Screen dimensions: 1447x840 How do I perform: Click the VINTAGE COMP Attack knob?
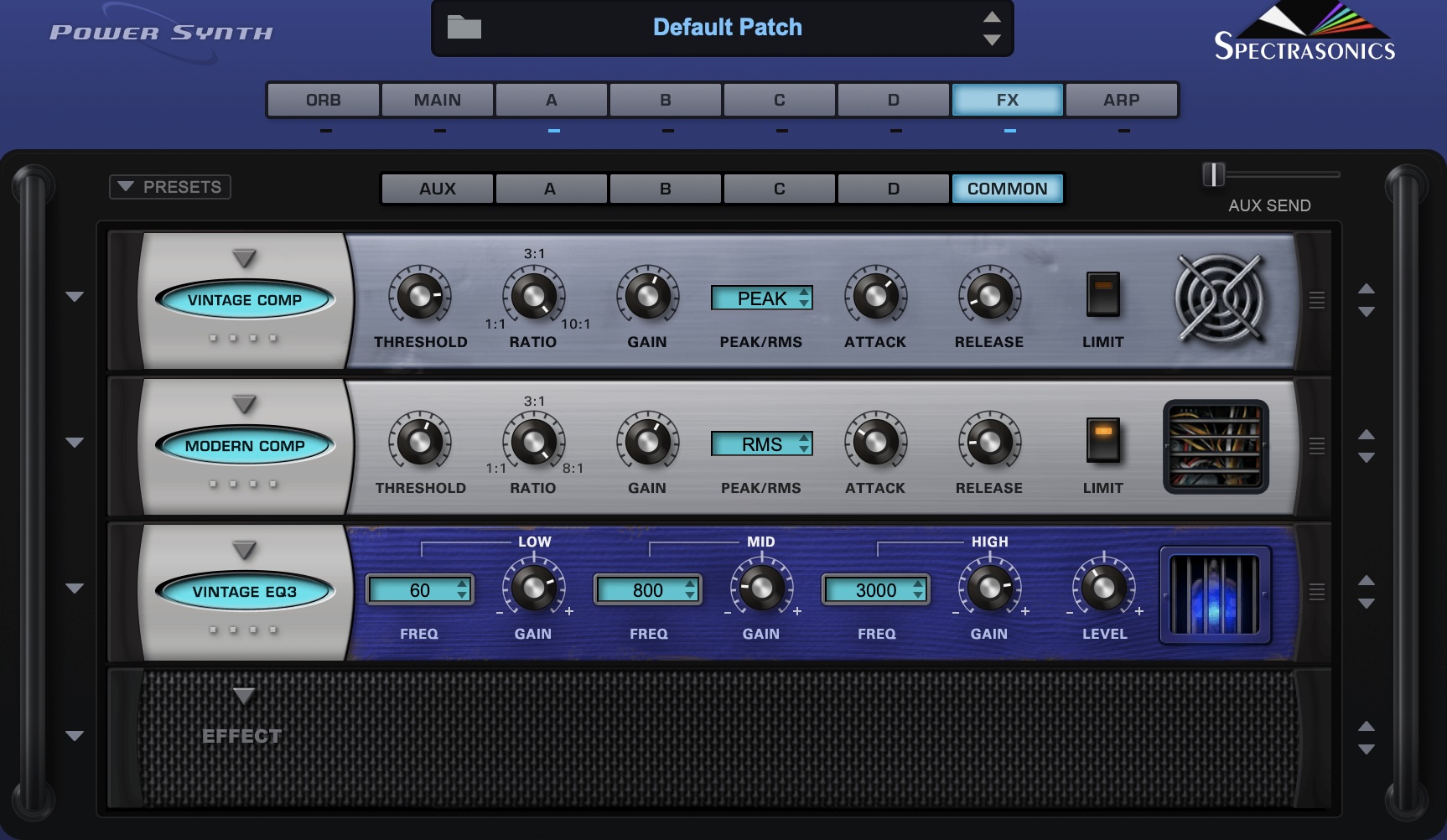coord(875,296)
